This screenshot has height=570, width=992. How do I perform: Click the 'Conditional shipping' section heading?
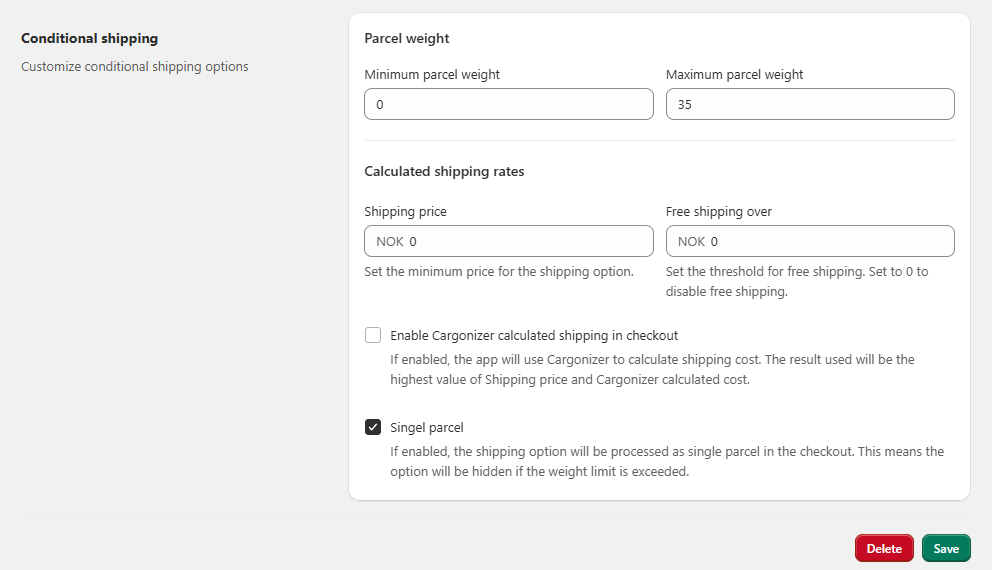click(x=89, y=38)
